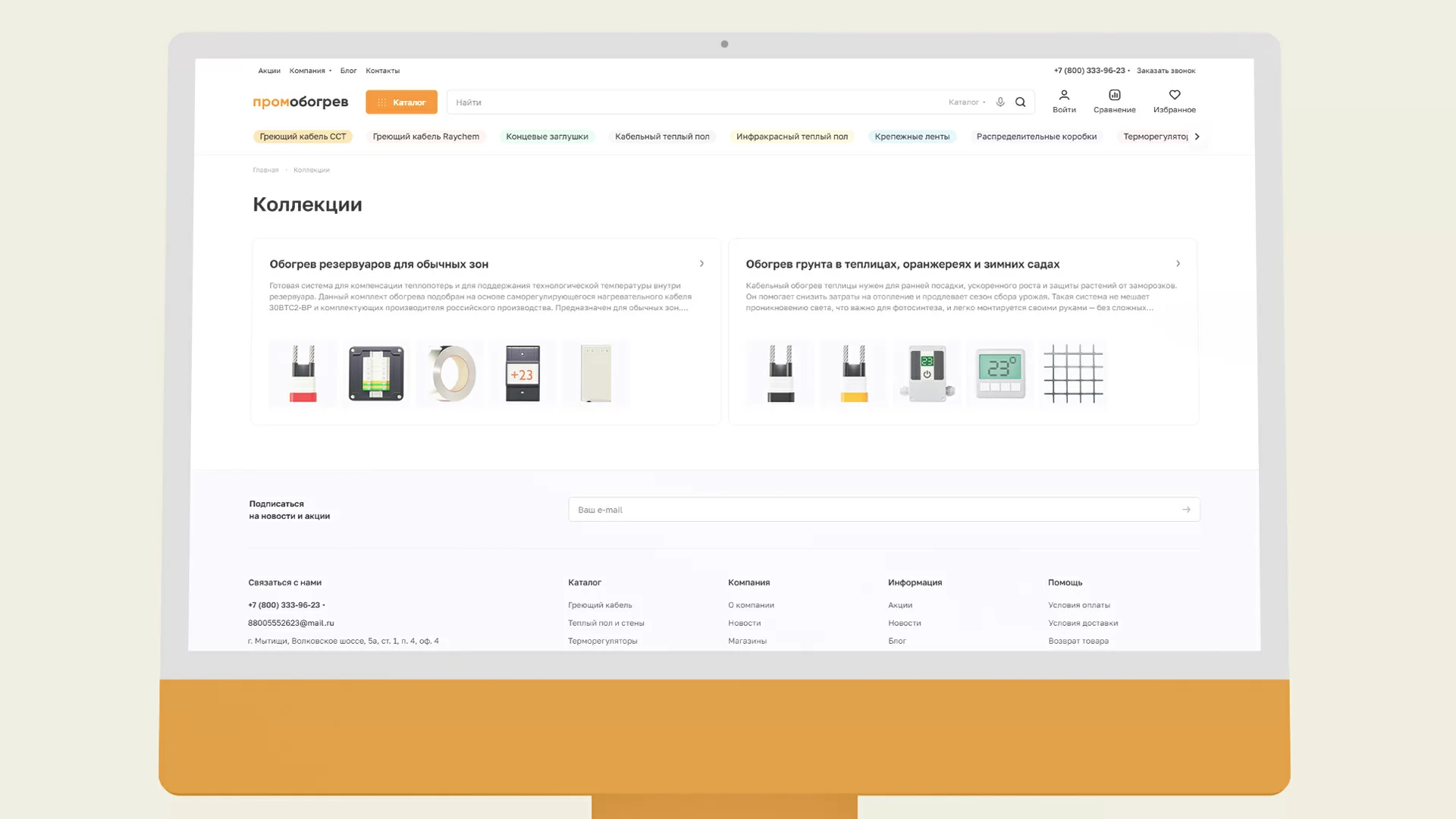Expand the Компания dropdown menu
Screen dimensions: 1456x819
310,71
